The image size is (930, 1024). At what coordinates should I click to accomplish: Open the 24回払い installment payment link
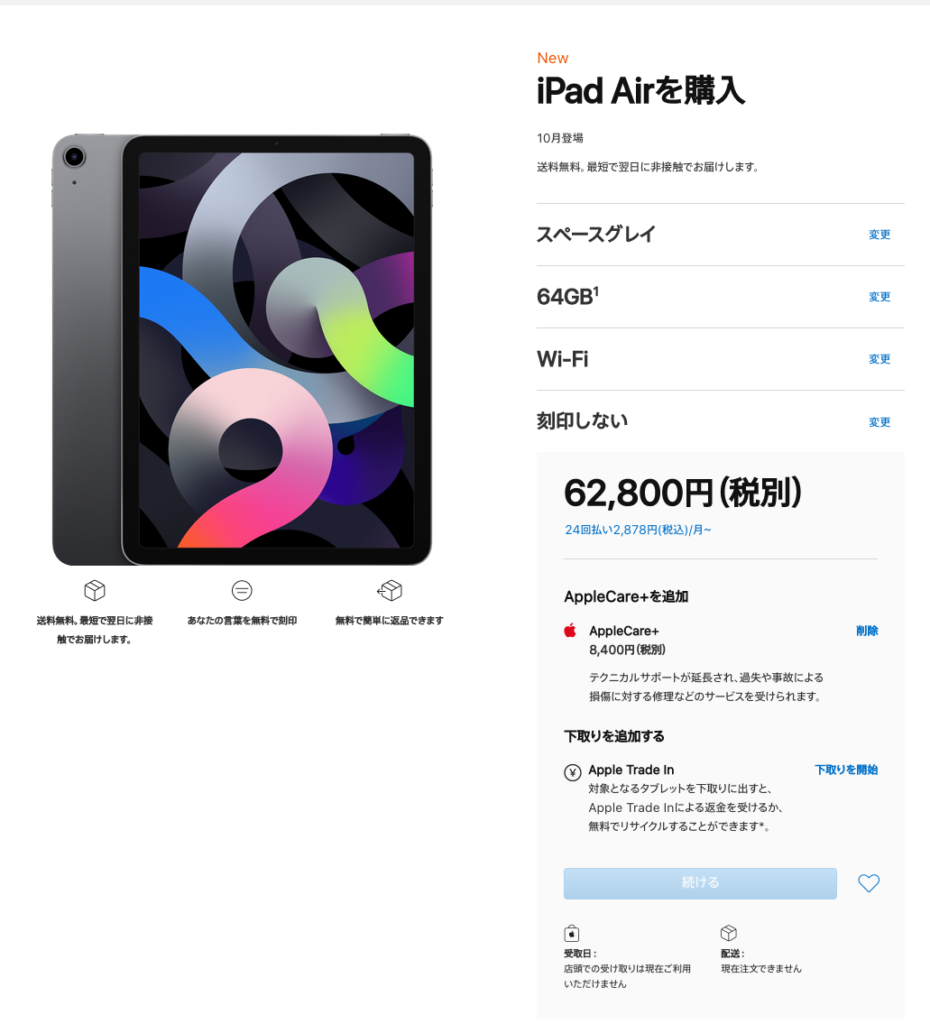pos(637,530)
